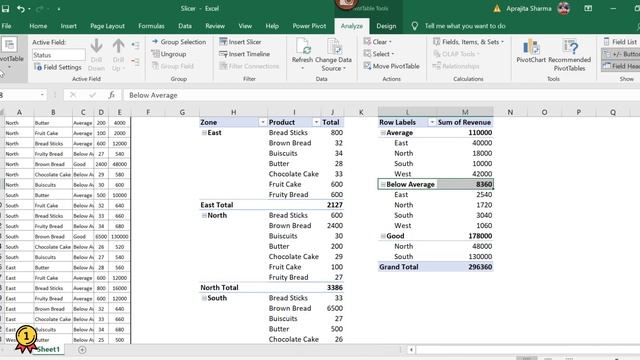640x360 pixels.
Task: Switch to the Home tab
Action: coord(38,26)
